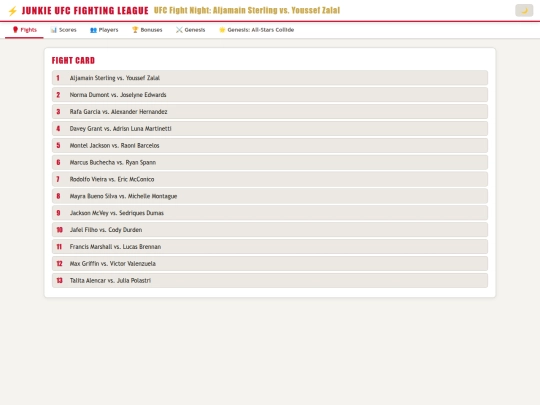Screen dimensions: 540x405
Task: Expand Montel Jackson vs. Raoni Barcelos fight
Action: tap(270, 145)
